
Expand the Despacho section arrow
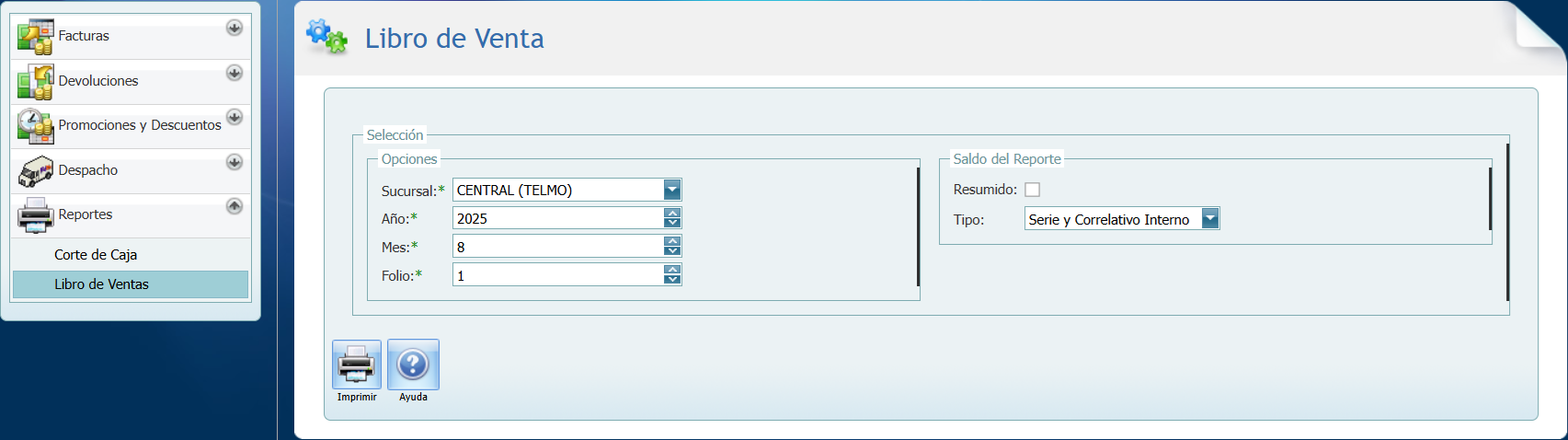click(235, 162)
